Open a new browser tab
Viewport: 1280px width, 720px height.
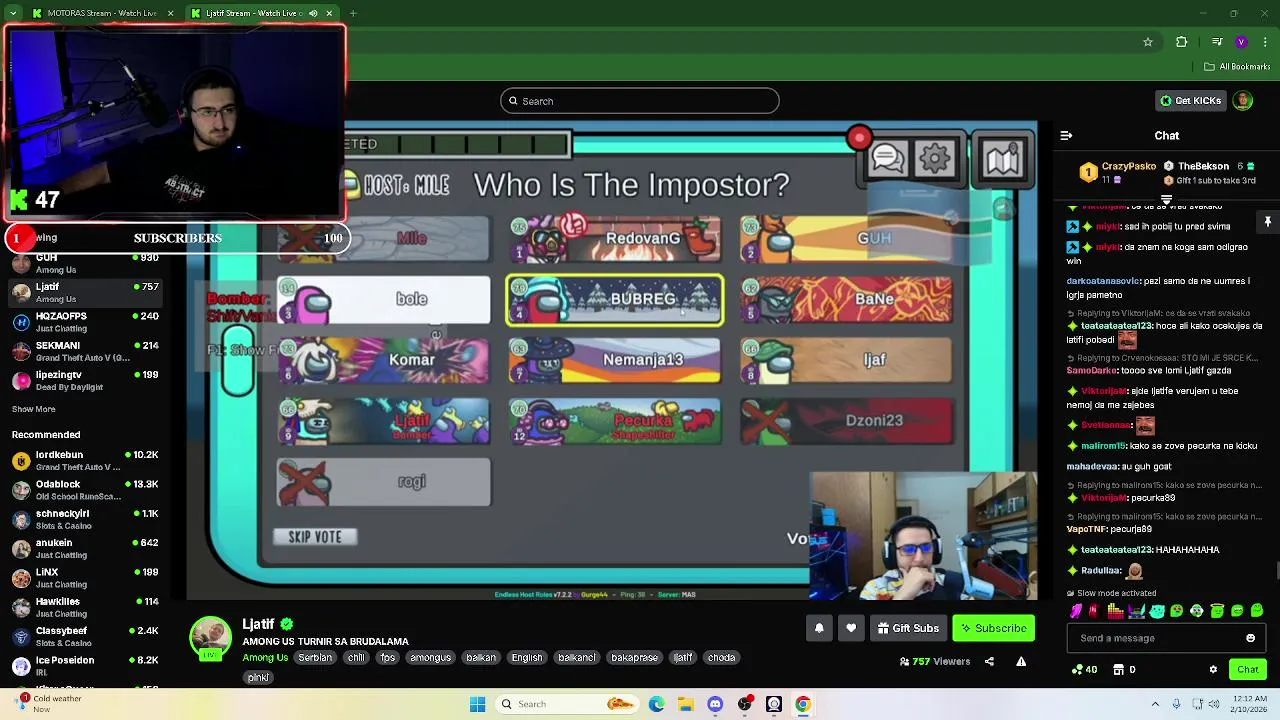click(x=353, y=13)
